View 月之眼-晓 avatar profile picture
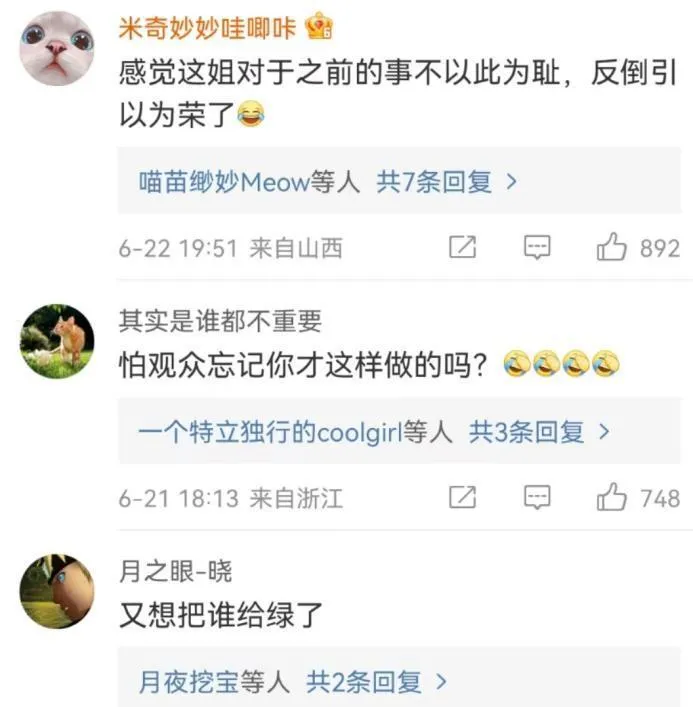This screenshot has height=707, width=693. click(x=57, y=591)
